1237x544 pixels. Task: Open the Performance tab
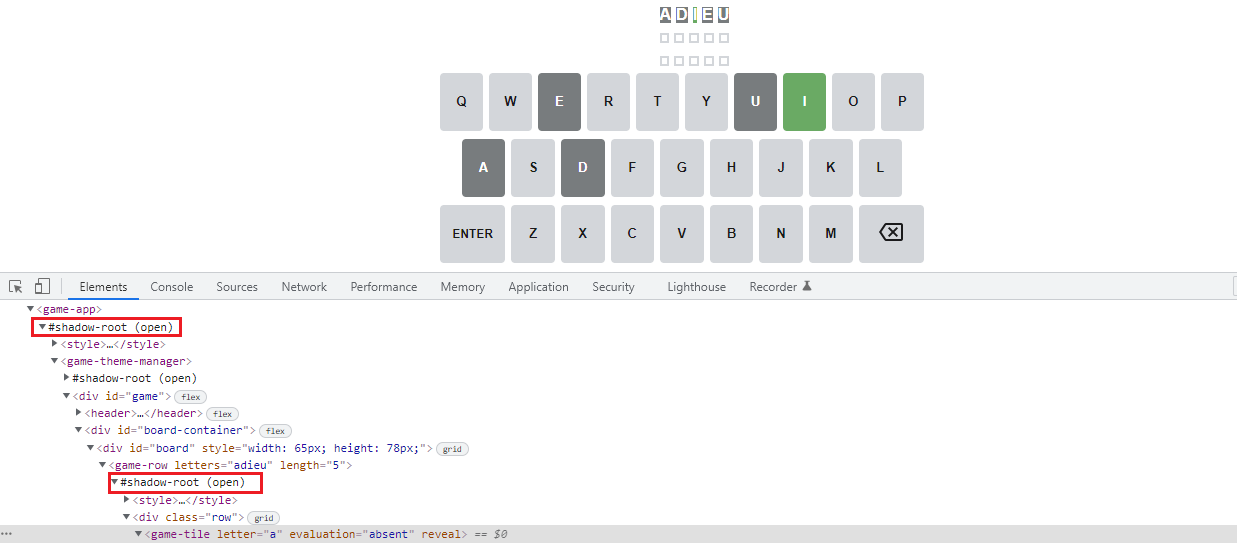[x=384, y=286]
